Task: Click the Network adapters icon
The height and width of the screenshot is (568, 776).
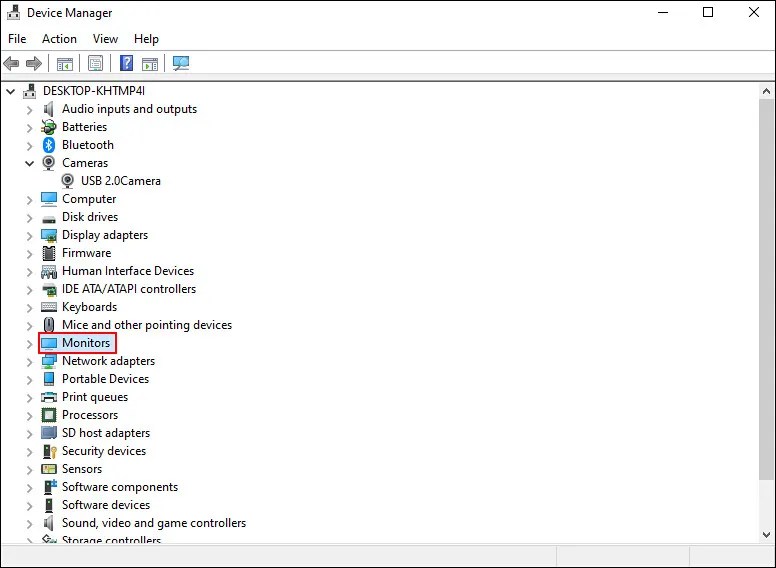Action: click(48, 361)
